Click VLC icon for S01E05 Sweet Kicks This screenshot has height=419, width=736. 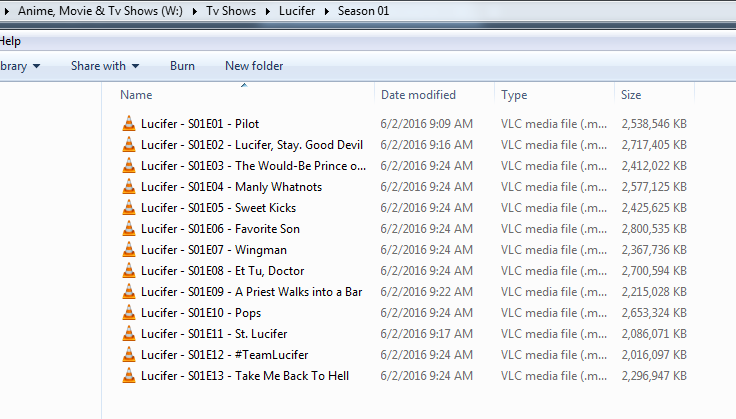coord(129,207)
